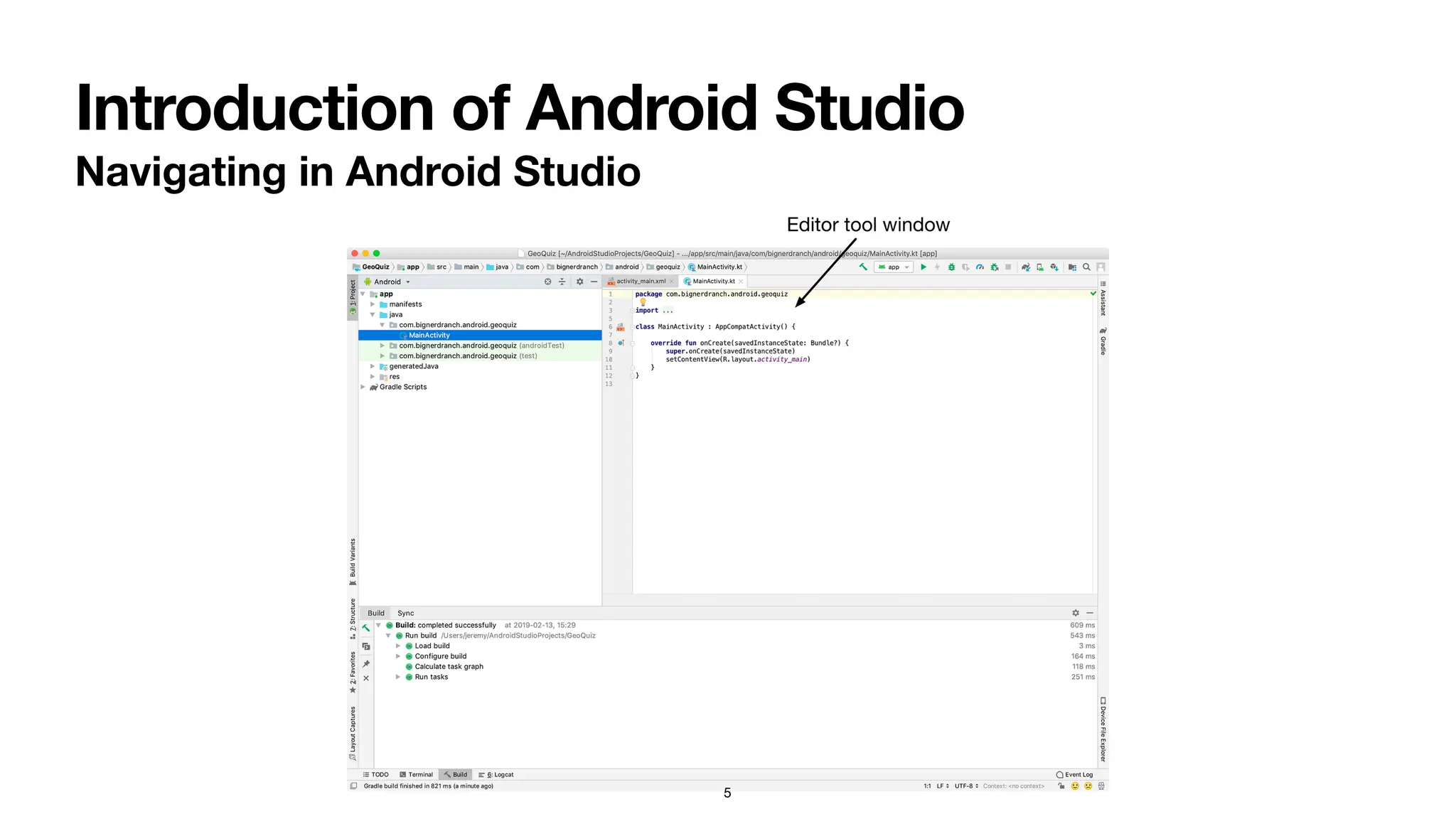Click the Apply Changes lightning icon

(937, 267)
